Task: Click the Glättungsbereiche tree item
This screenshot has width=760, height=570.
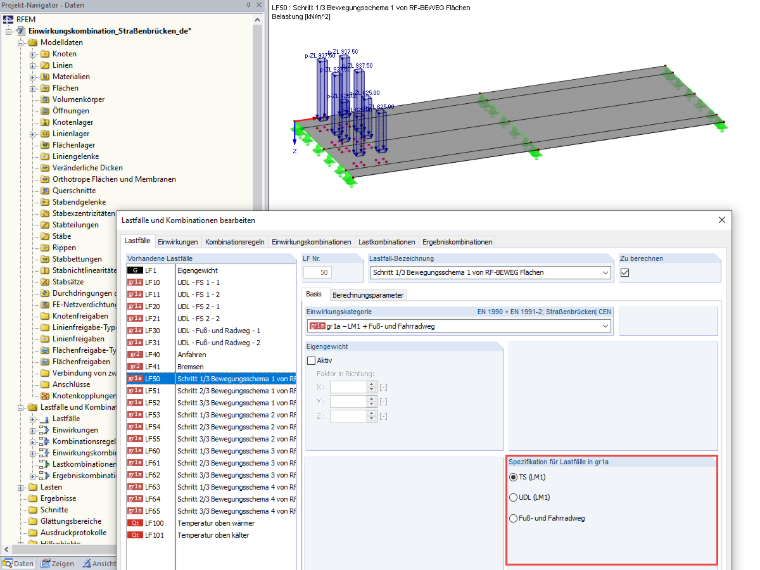Action: click(x=71, y=521)
